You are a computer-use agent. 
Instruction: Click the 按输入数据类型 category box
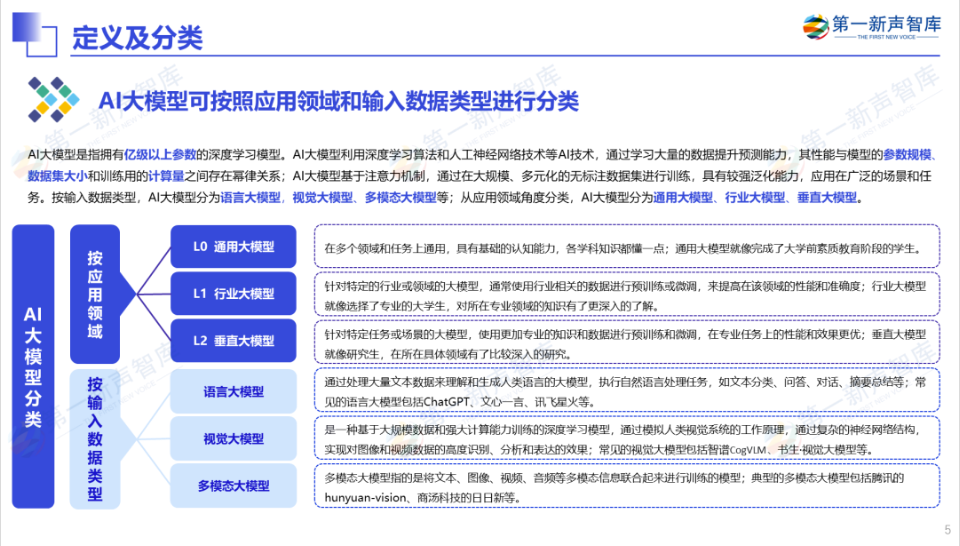[95, 439]
